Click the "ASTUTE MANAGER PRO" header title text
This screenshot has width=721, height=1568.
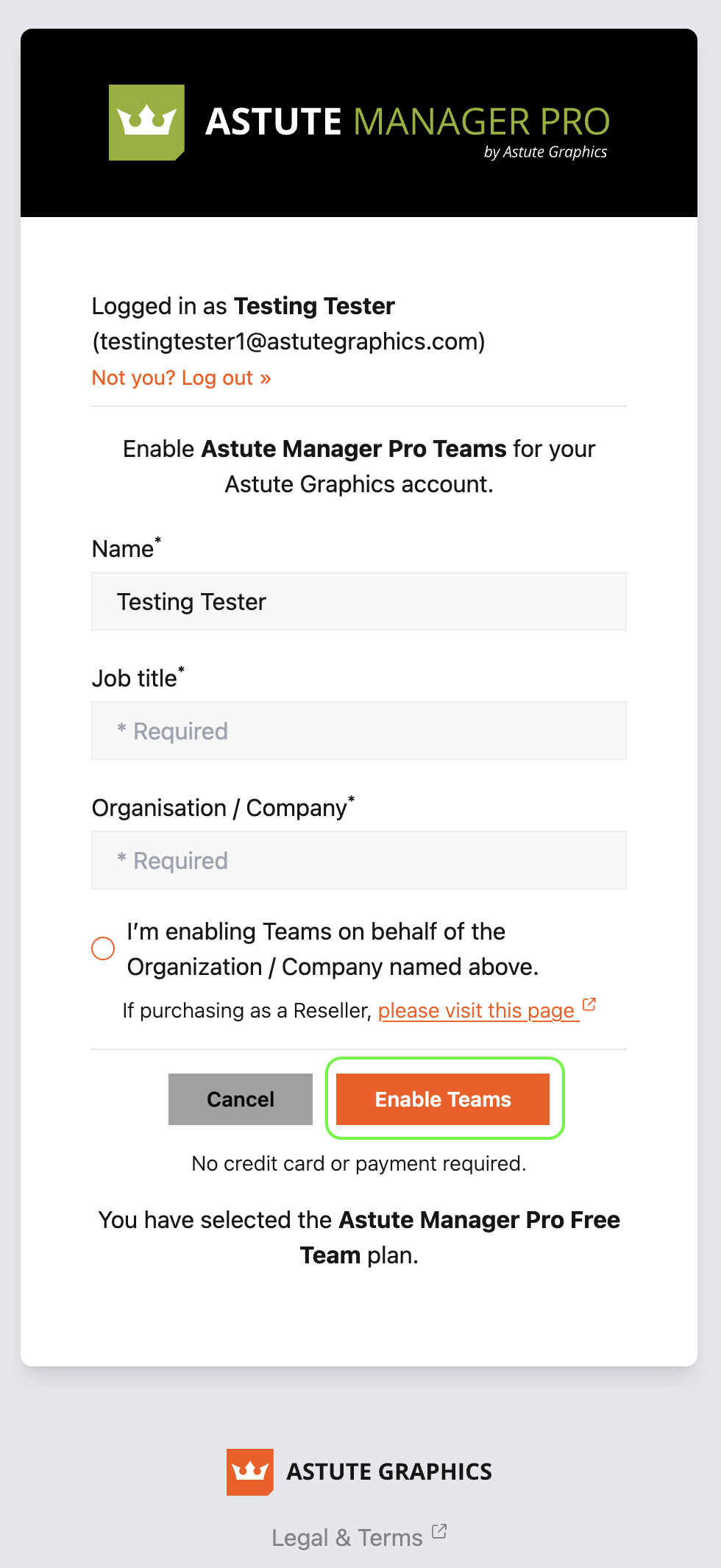coord(408,121)
